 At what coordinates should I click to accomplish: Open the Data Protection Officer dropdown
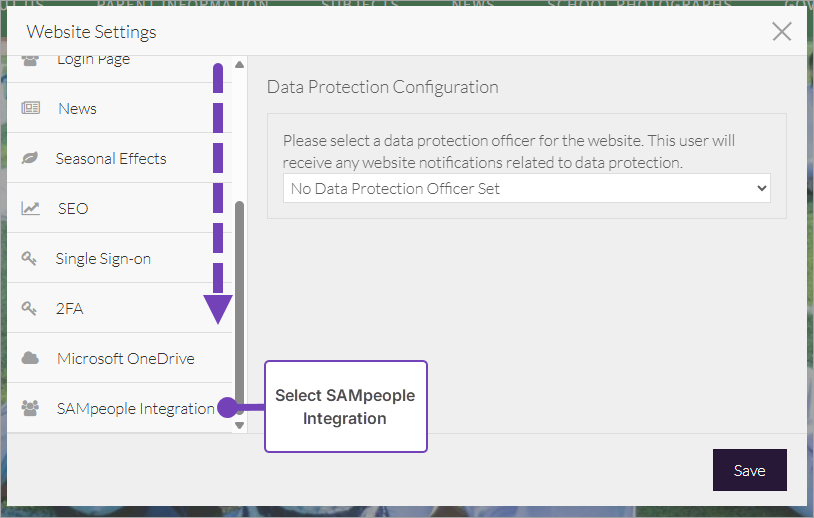(x=526, y=188)
